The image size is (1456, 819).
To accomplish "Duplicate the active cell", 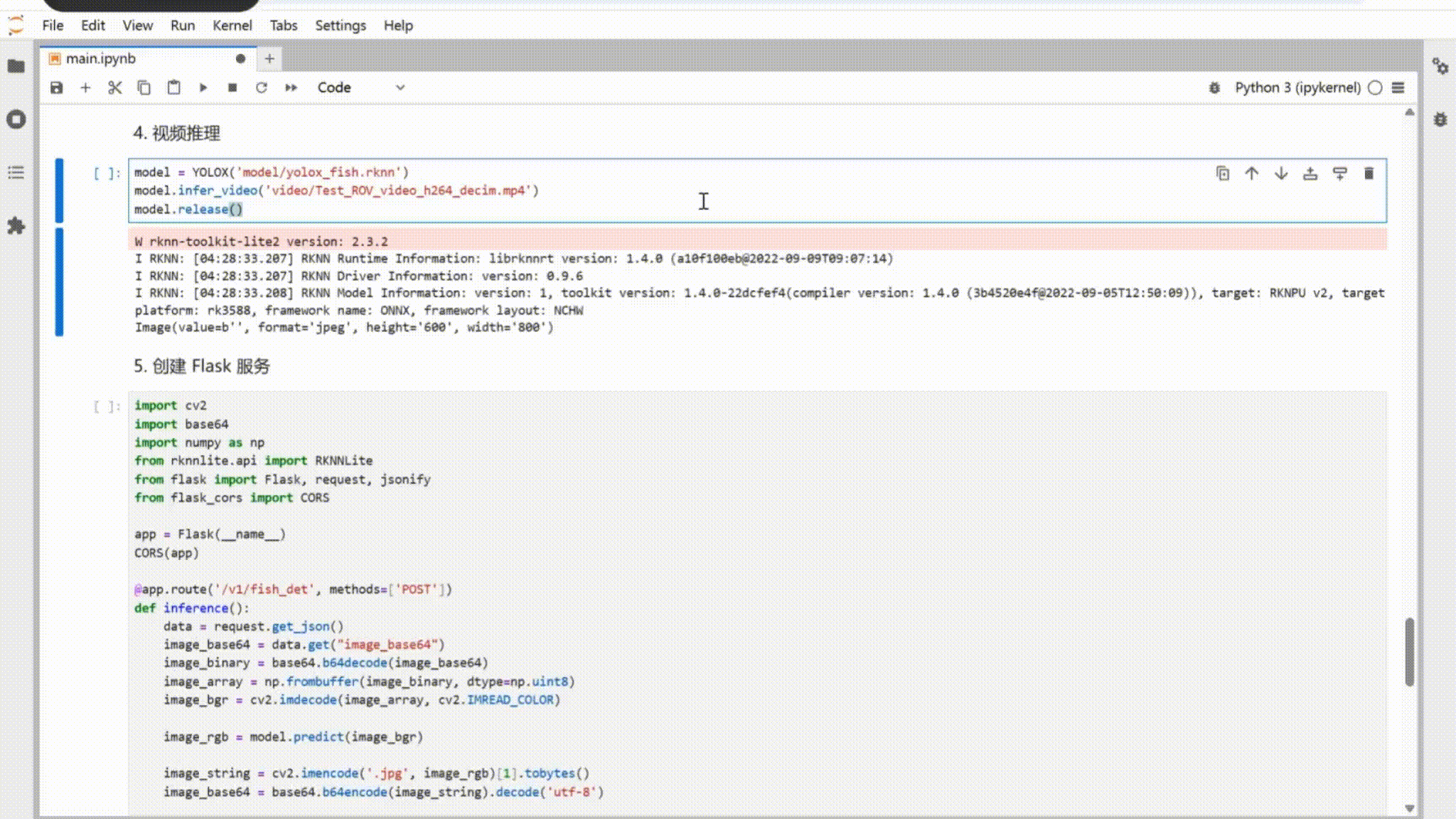I will coord(1223,173).
